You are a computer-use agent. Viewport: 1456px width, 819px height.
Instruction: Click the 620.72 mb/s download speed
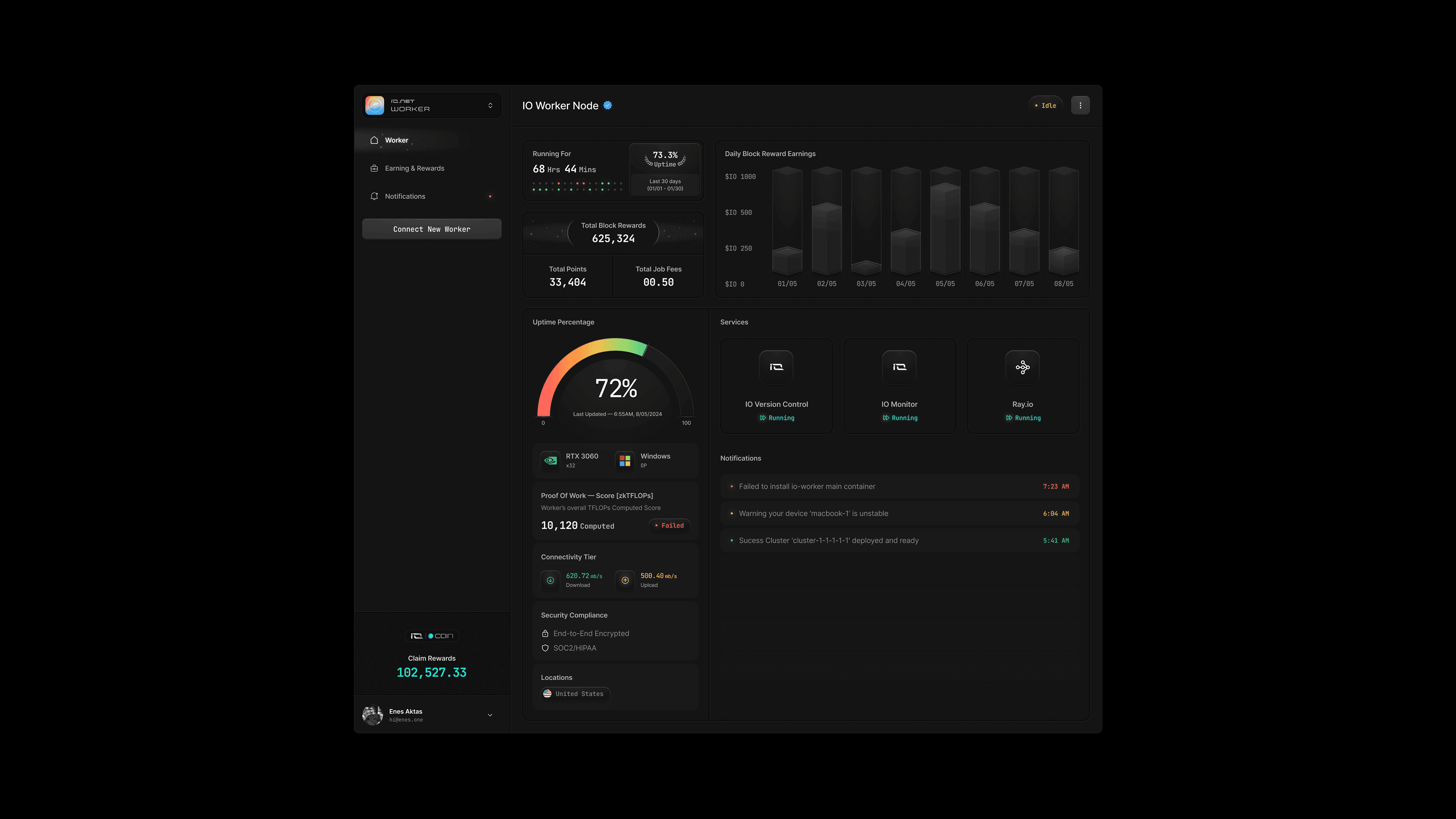pos(584,576)
